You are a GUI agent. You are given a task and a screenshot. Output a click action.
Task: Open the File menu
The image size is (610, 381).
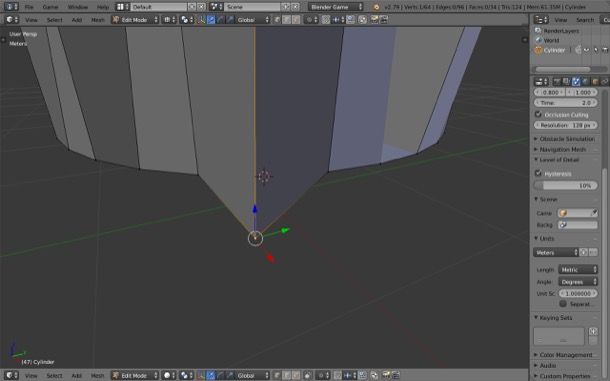[29, 7]
